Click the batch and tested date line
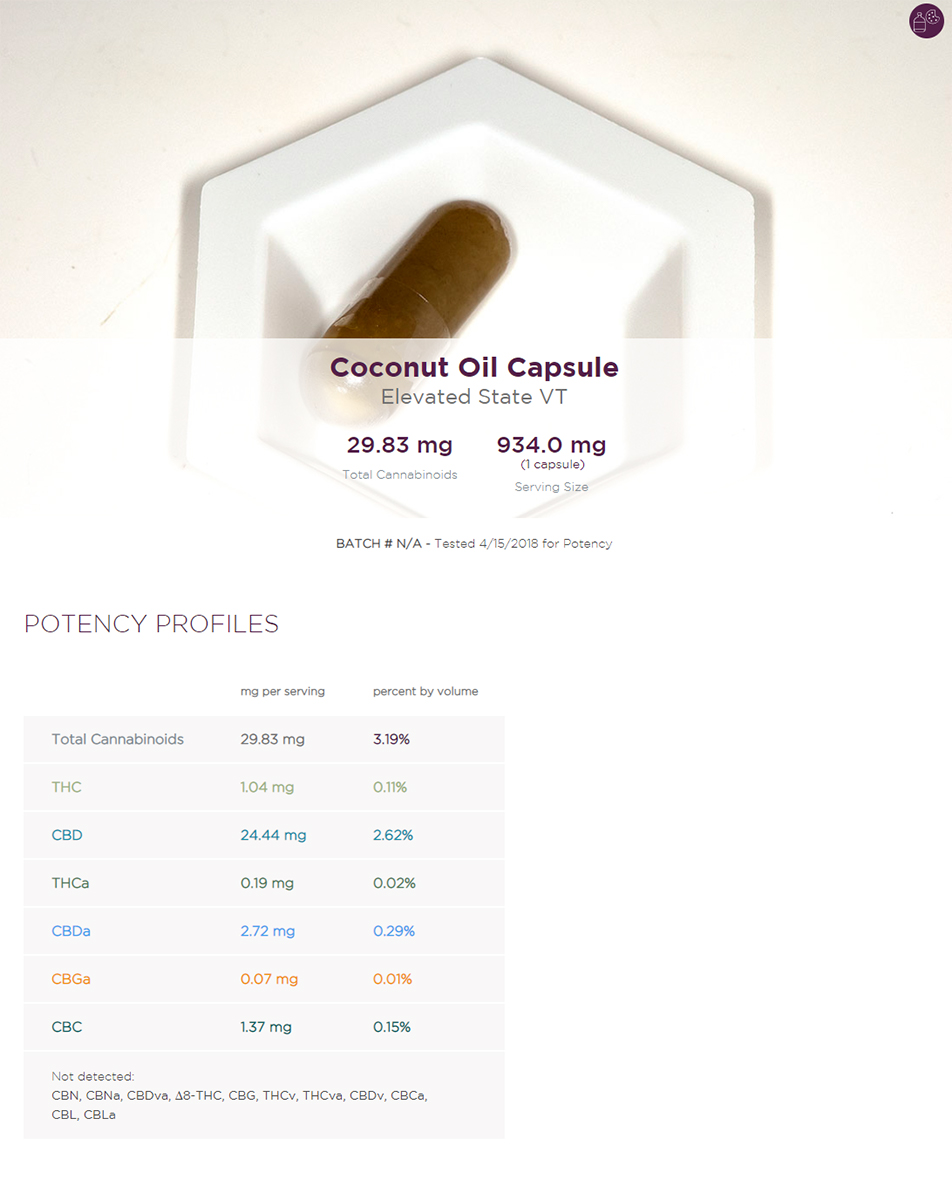 (474, 544)
